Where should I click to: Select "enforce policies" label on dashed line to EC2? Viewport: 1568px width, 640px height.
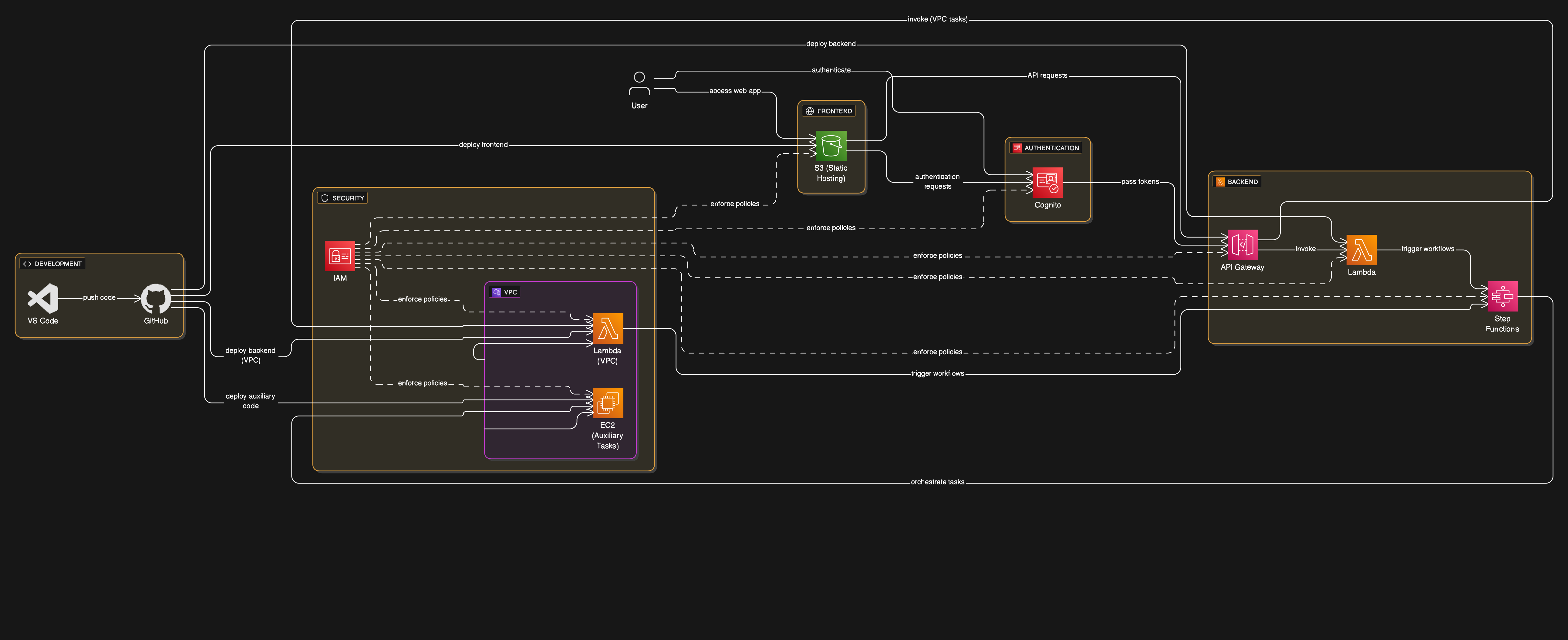coord(423,383)
